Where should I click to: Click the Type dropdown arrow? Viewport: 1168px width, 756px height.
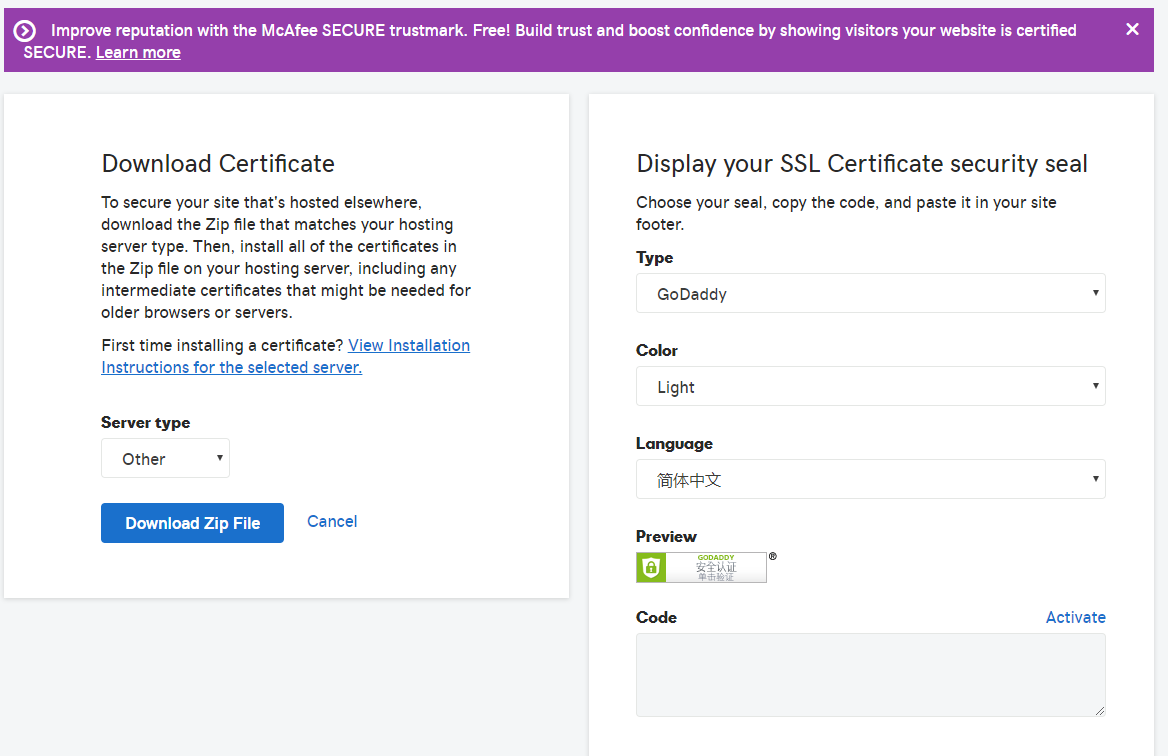[1094, 292]
